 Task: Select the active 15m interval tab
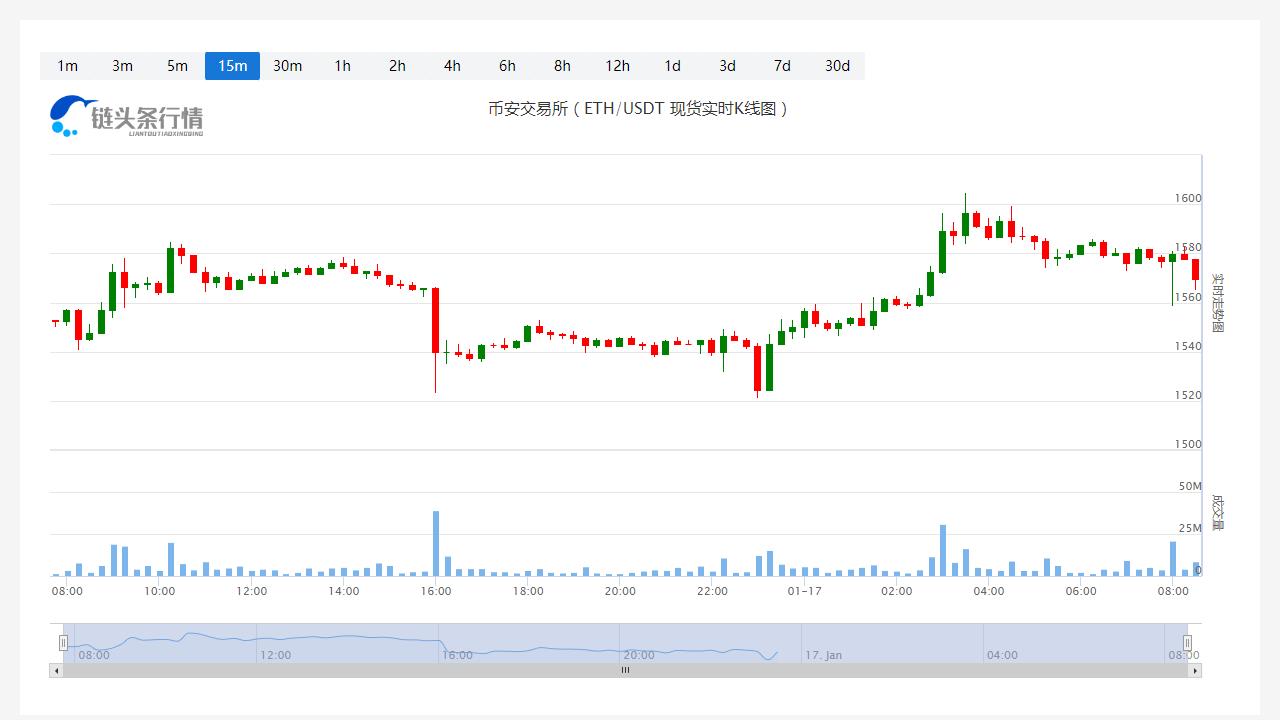pos(232,66)
